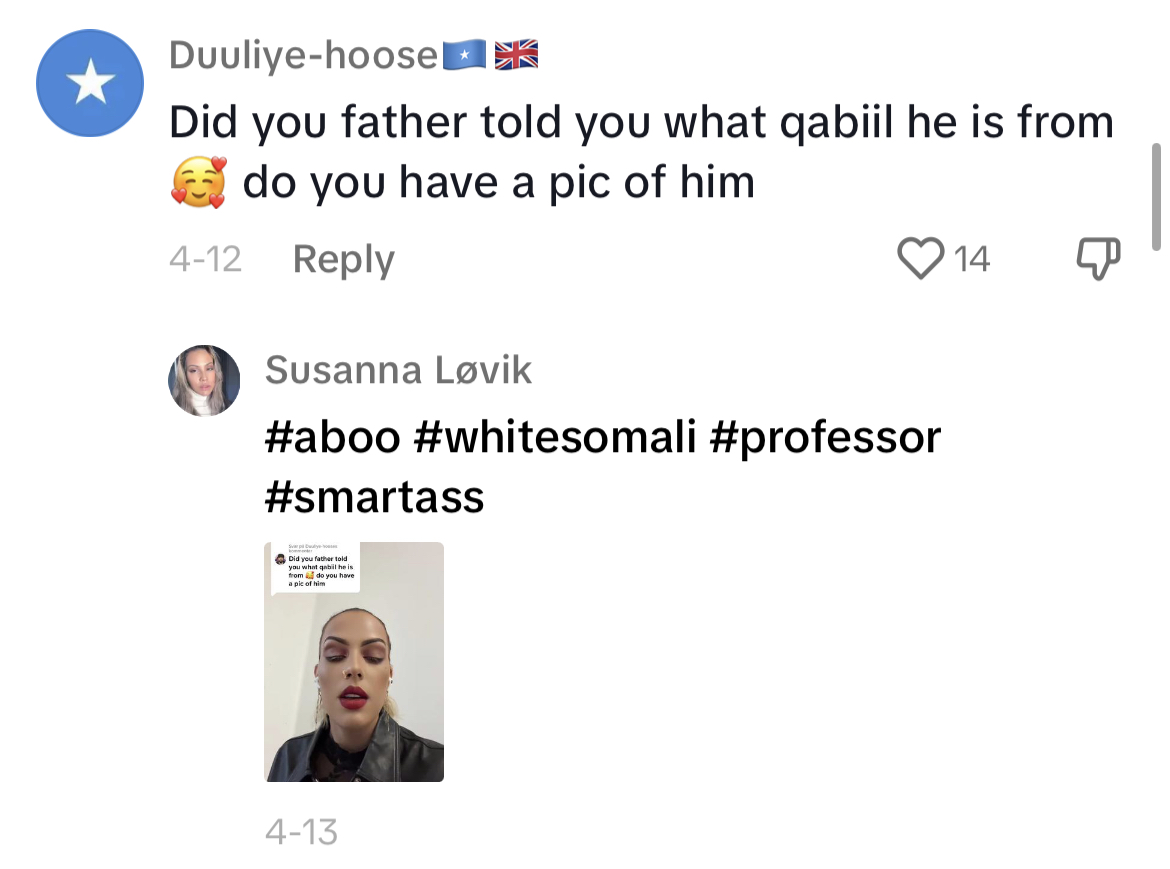This screenshot has height=869, width=1170.
Task: Dislike the comment using thumbs-down icon
Action: [x=1098, y=259]
